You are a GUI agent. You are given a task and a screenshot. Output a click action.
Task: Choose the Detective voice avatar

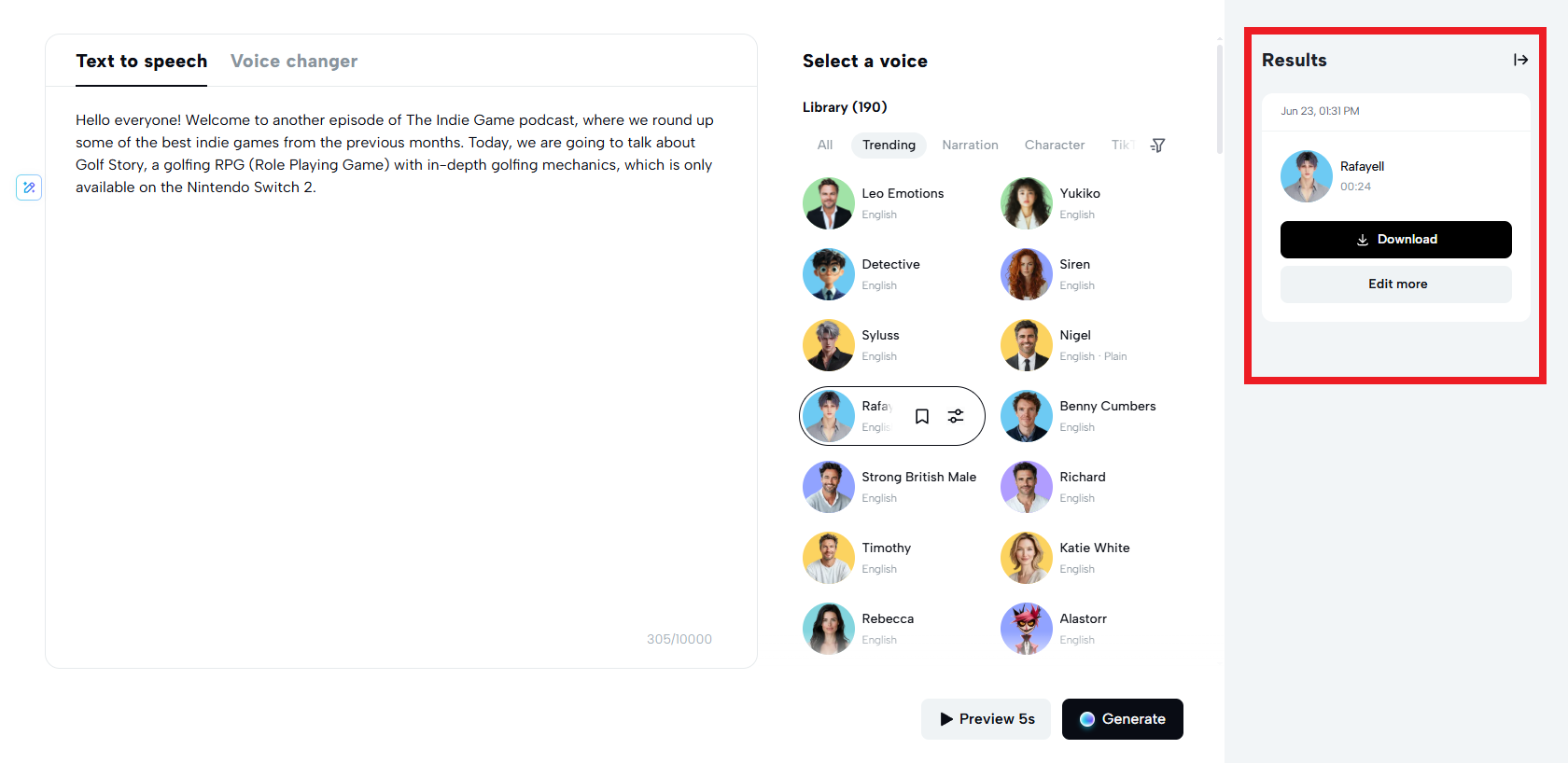pyautogui.click(x=829, y=274)
